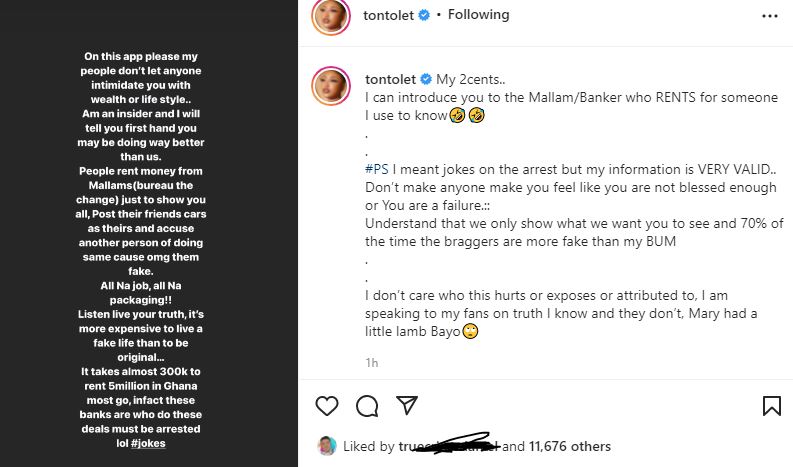Image resolution: width=793 pixels, height=467 pixels.
Task: Save the post with the bookmark icon
Action: pos(771,405)
